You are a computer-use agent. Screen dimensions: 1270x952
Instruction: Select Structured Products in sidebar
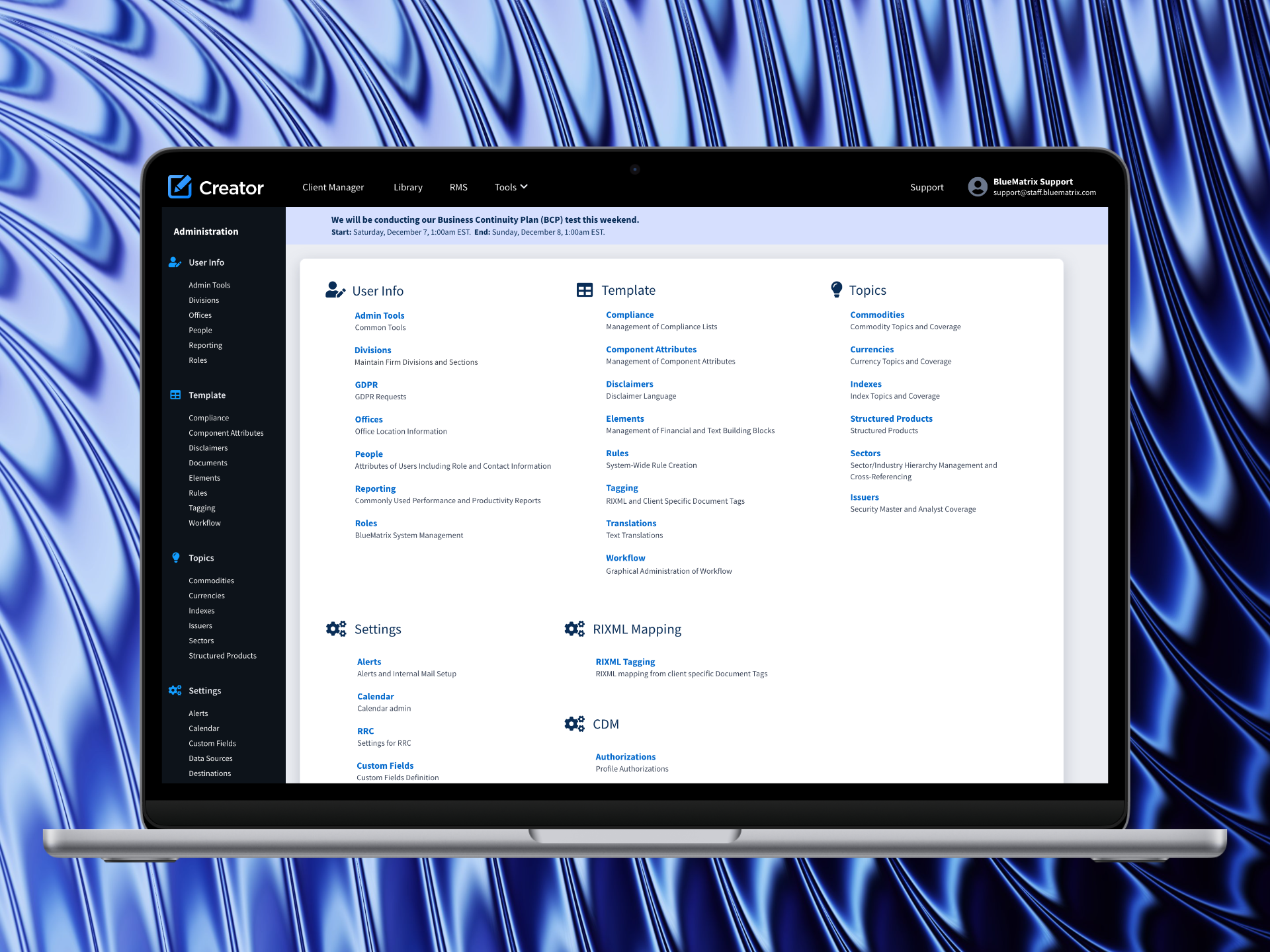(x=222, y=656)
